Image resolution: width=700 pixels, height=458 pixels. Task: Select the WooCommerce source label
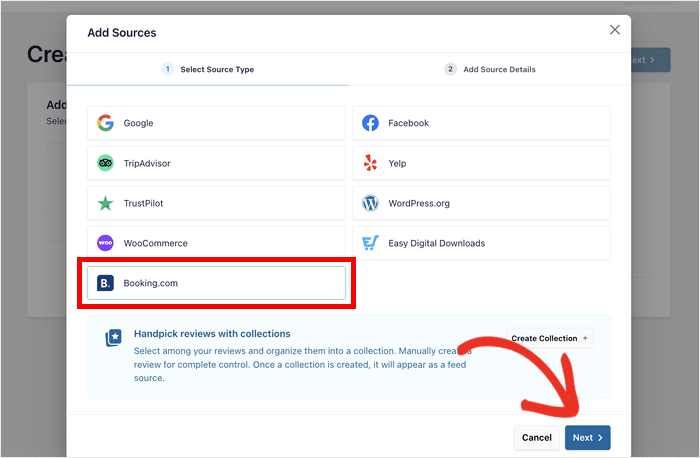155,243
